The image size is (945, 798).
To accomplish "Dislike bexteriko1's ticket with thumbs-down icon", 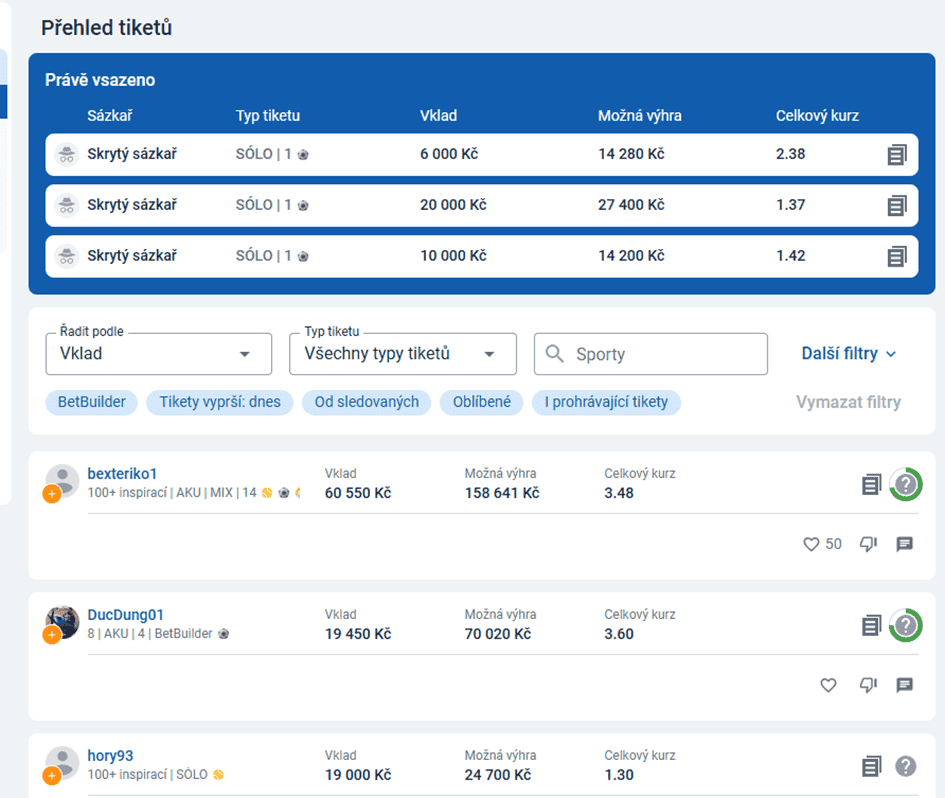I will coord(868,544).
